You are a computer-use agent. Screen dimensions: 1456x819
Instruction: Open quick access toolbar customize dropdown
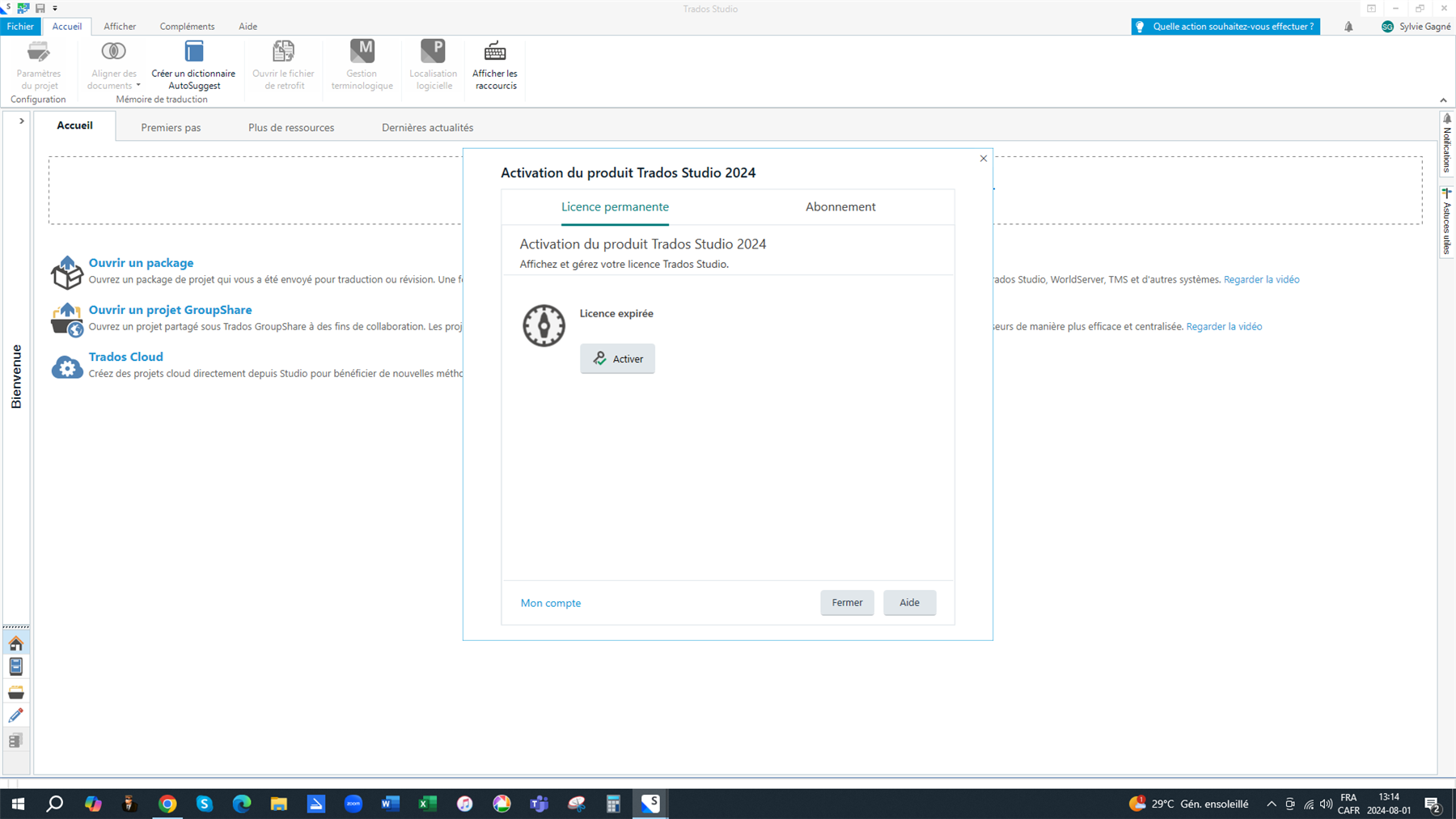pos(55,8)
